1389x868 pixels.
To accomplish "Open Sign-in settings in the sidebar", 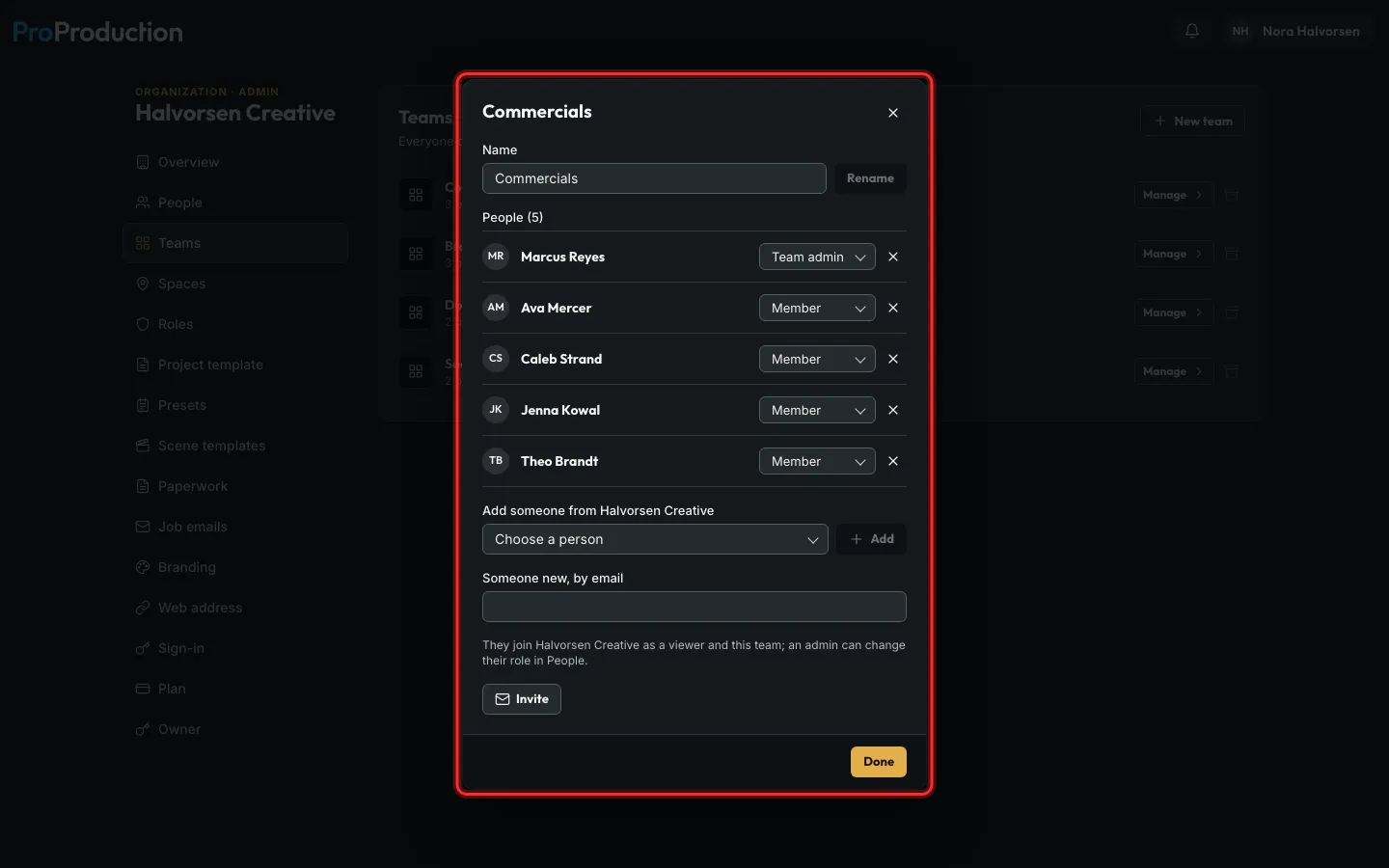I will tap(235, 648).
